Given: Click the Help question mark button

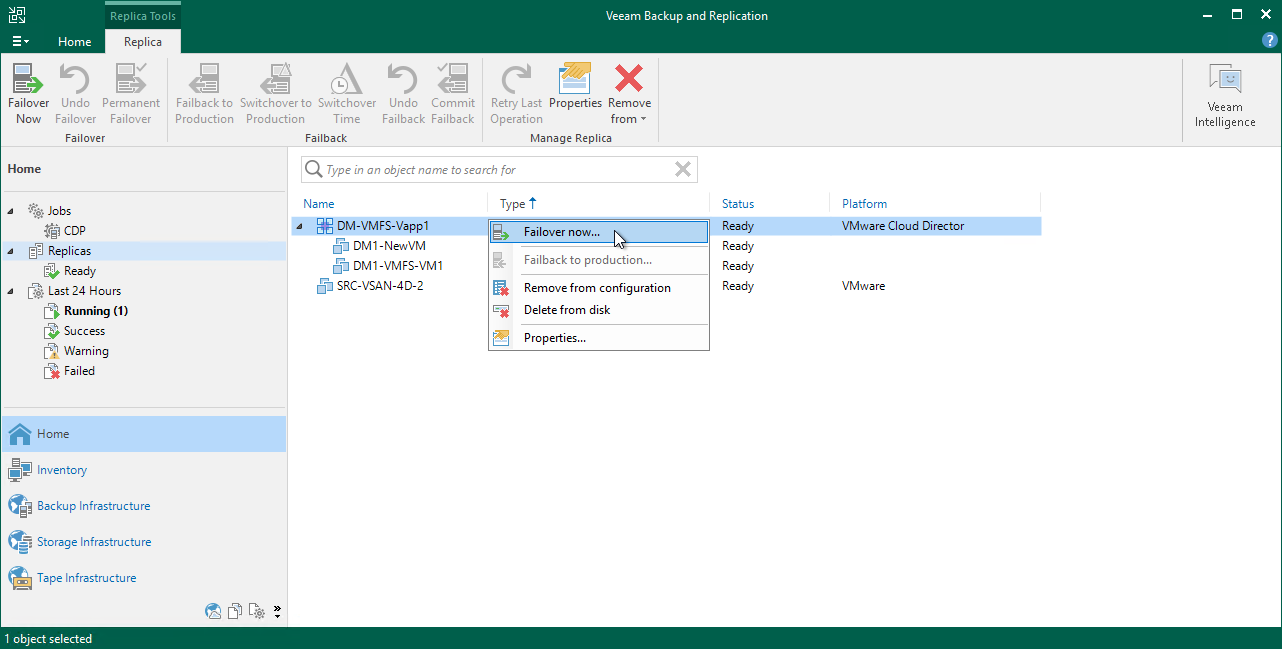Looking at the screenshot, I should (x=1269, y=40).
